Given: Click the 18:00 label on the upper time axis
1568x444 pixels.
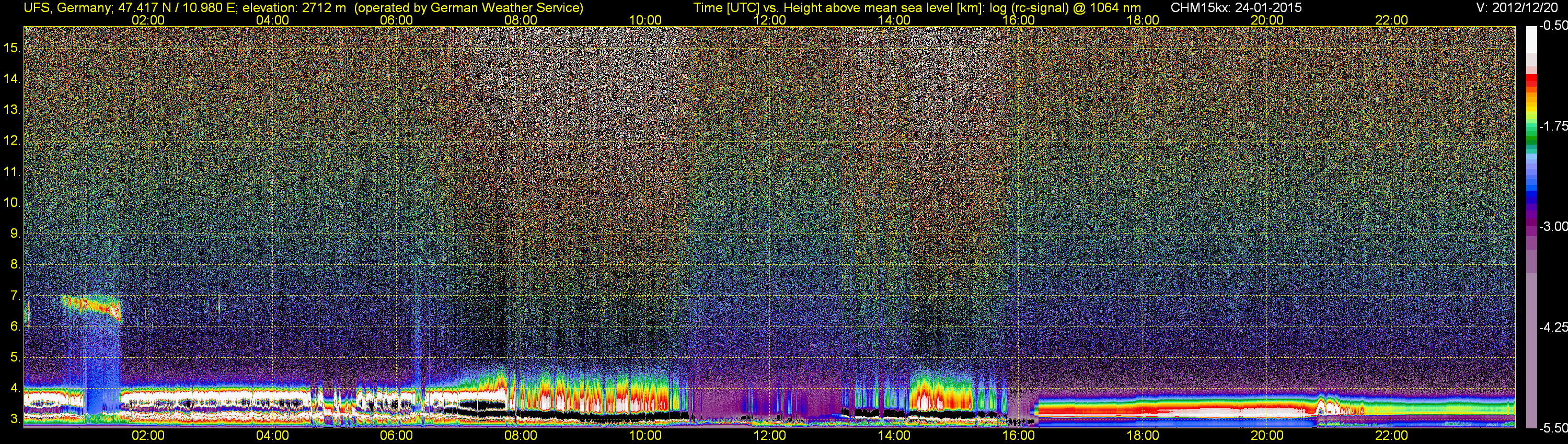Looking at the screenshot, I should click(x=1143, y=20).
